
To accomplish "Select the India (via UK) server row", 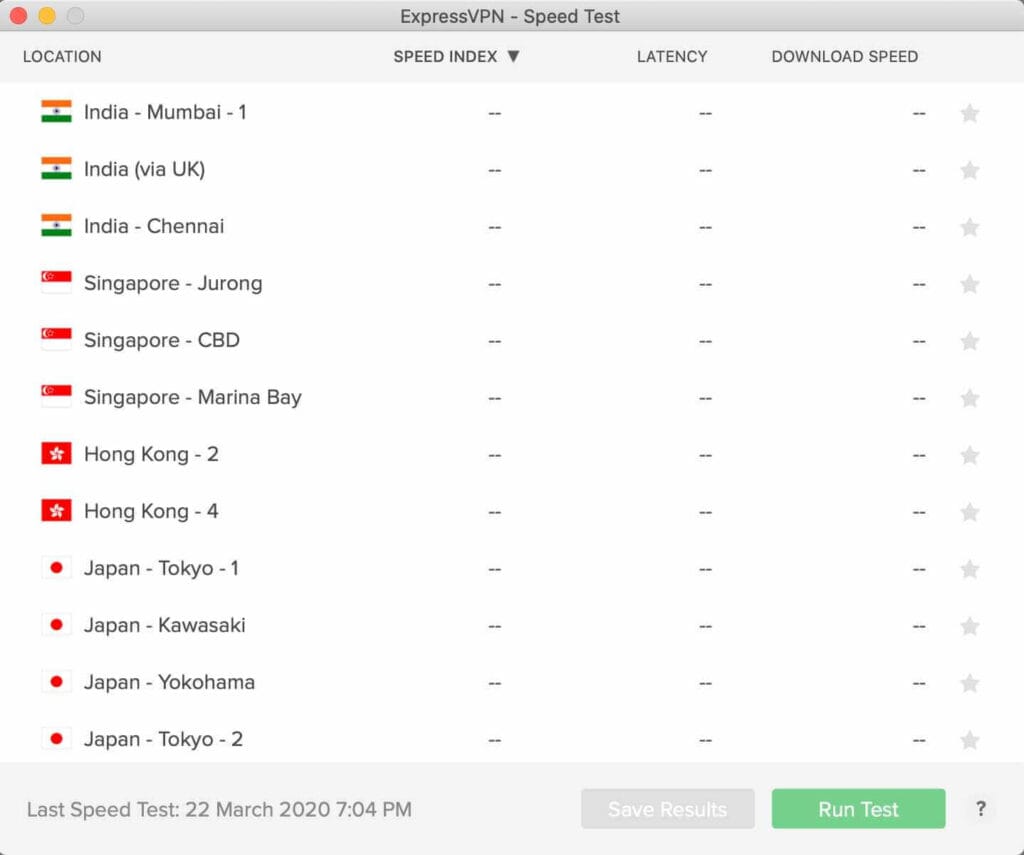I will [144, 169].
